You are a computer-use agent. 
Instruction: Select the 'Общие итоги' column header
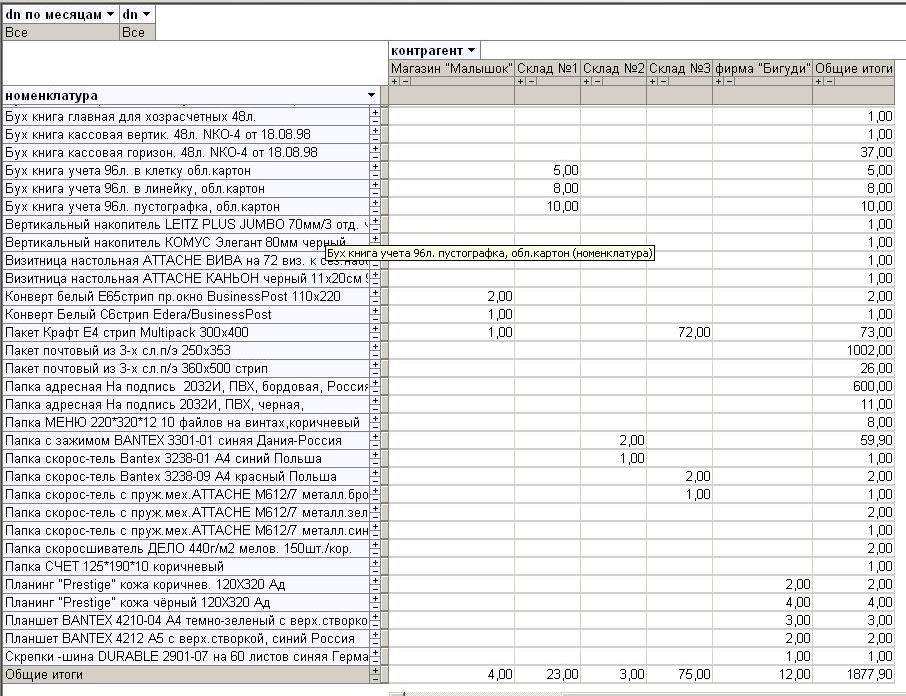[x=853, y=68]
